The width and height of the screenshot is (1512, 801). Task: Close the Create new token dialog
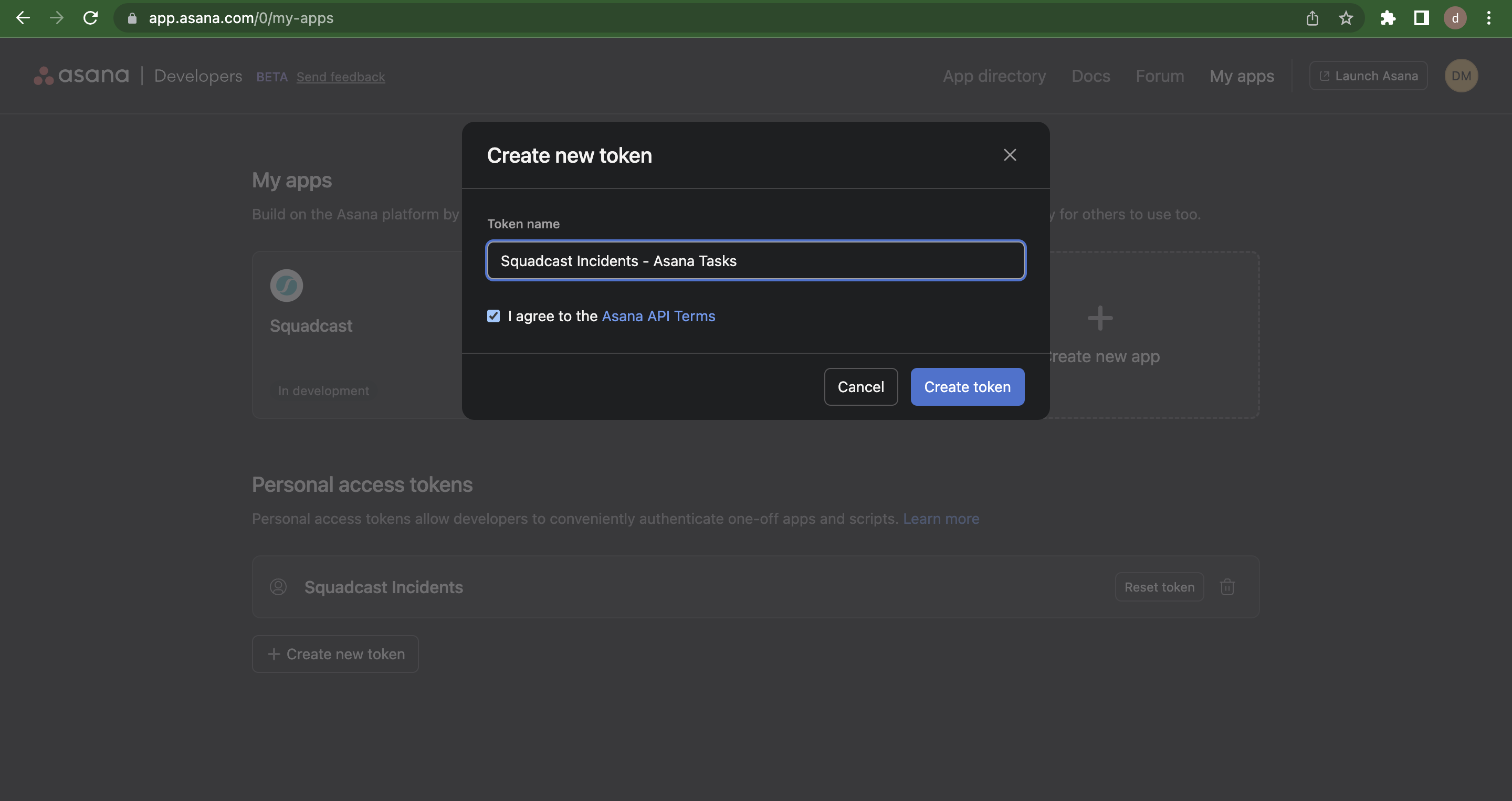click(x=1010, y=155)
